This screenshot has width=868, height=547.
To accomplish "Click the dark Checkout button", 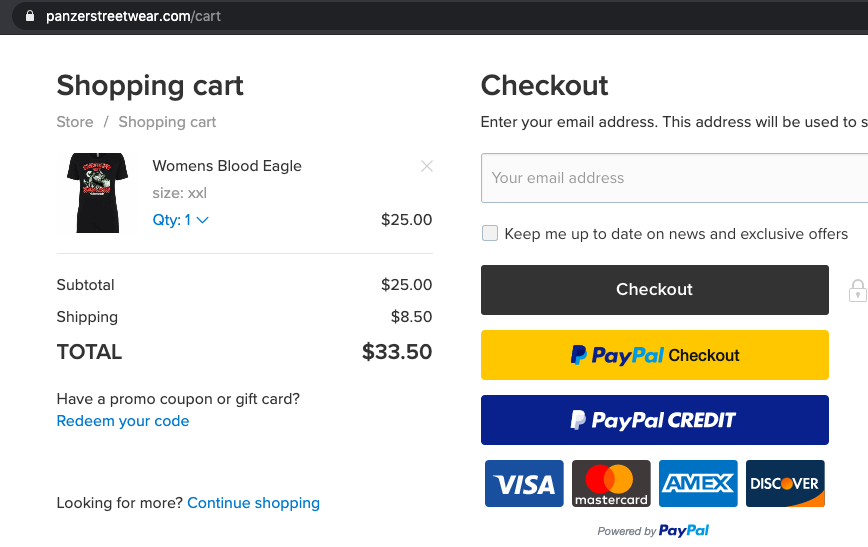I will coord(655,290).
